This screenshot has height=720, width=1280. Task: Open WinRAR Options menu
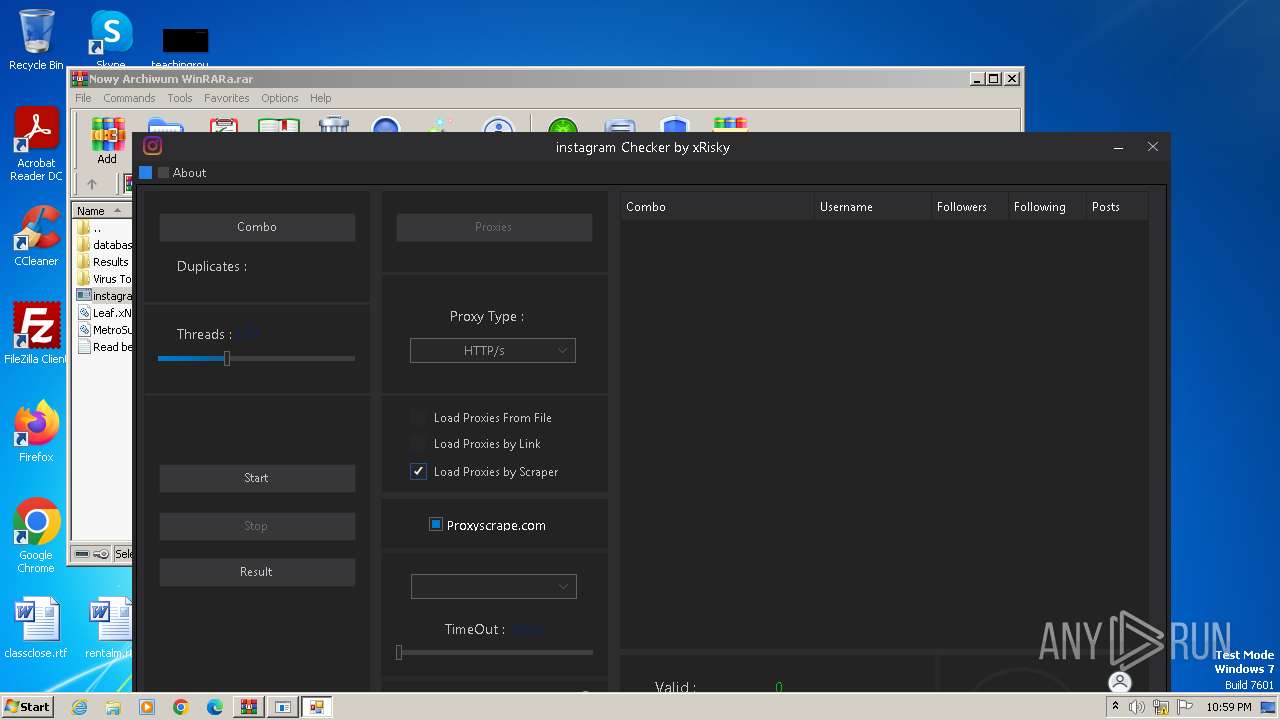(280, 98)
